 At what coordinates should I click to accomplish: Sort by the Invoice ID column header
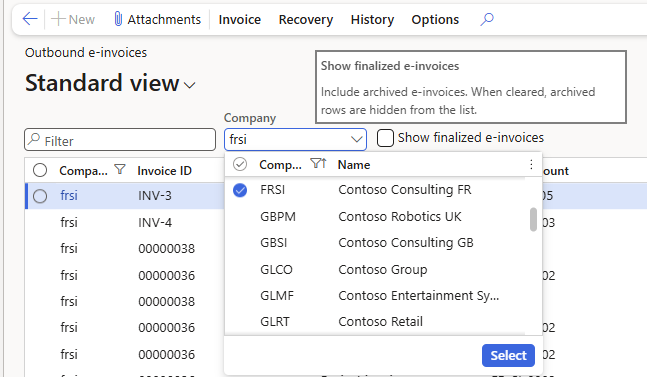point(165,171)
